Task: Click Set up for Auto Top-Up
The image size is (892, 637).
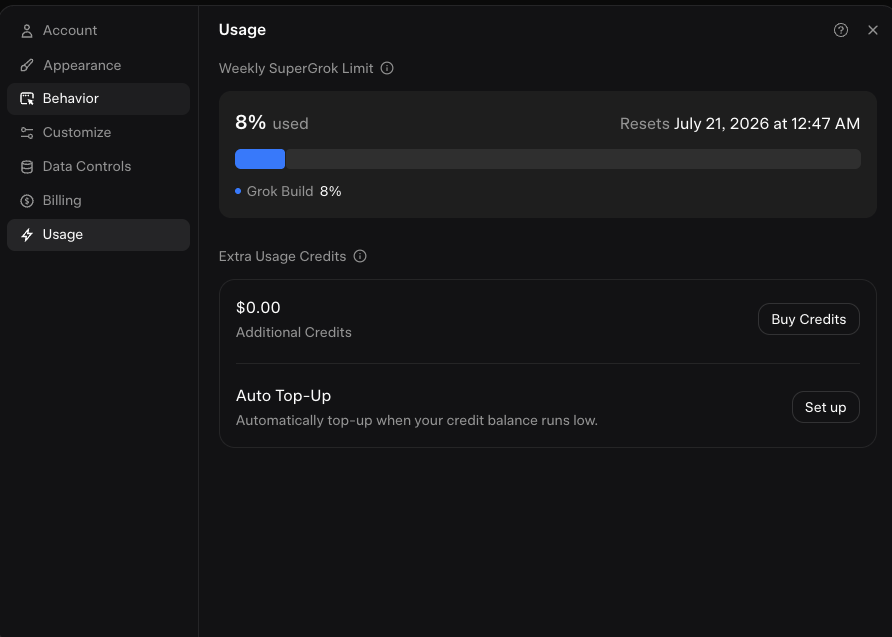Action: coord(825,407)
